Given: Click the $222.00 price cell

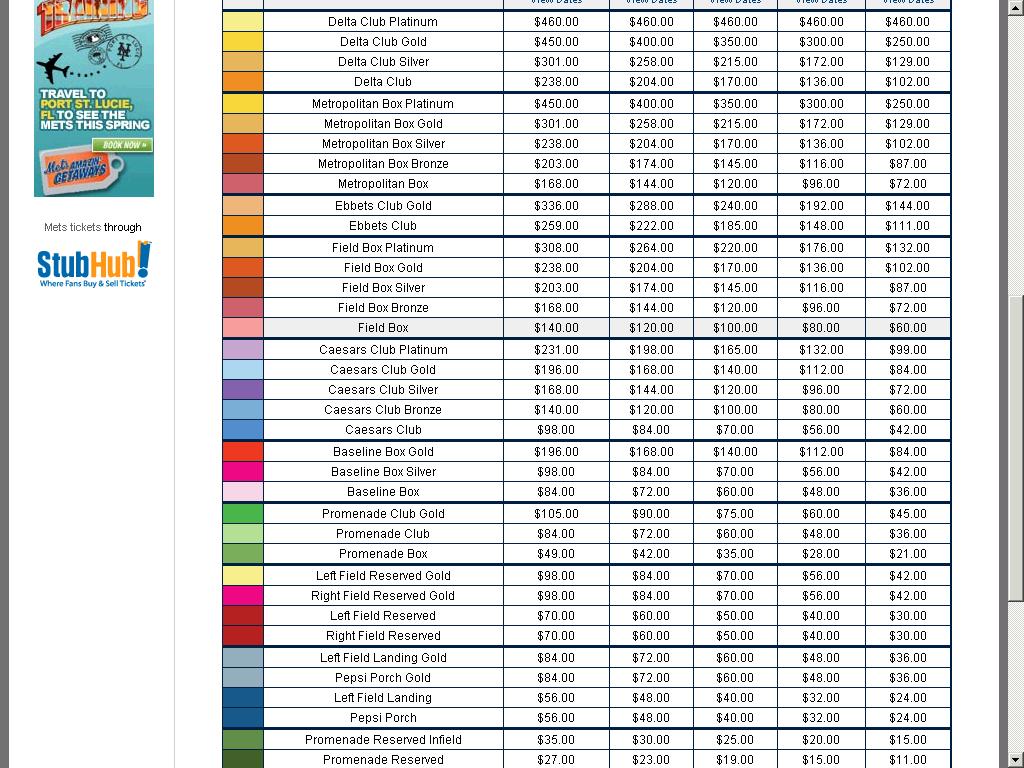Looking at the screenshot, I should (x=651, y=226).
